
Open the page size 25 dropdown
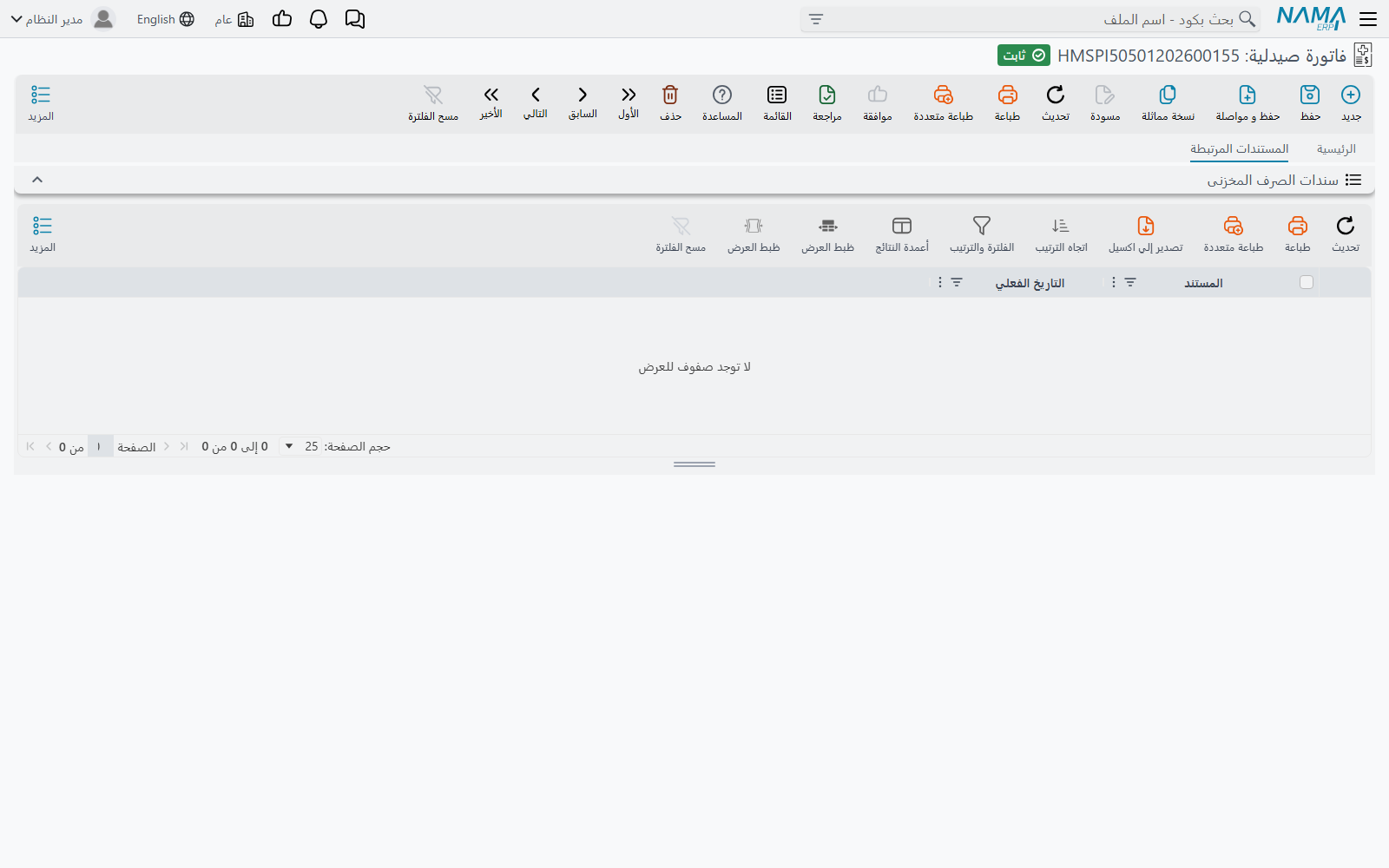(300, 446)
